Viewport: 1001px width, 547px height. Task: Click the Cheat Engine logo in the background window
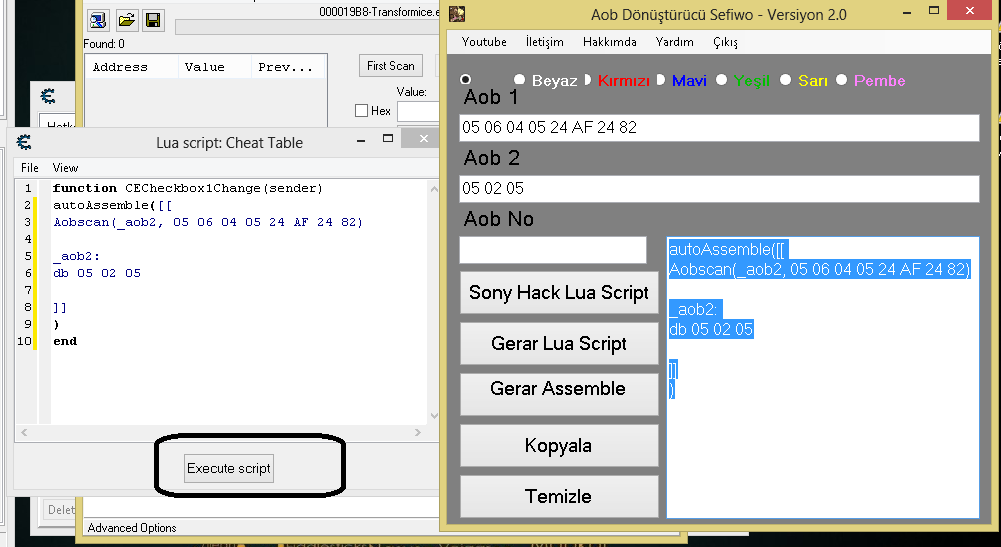48,96
